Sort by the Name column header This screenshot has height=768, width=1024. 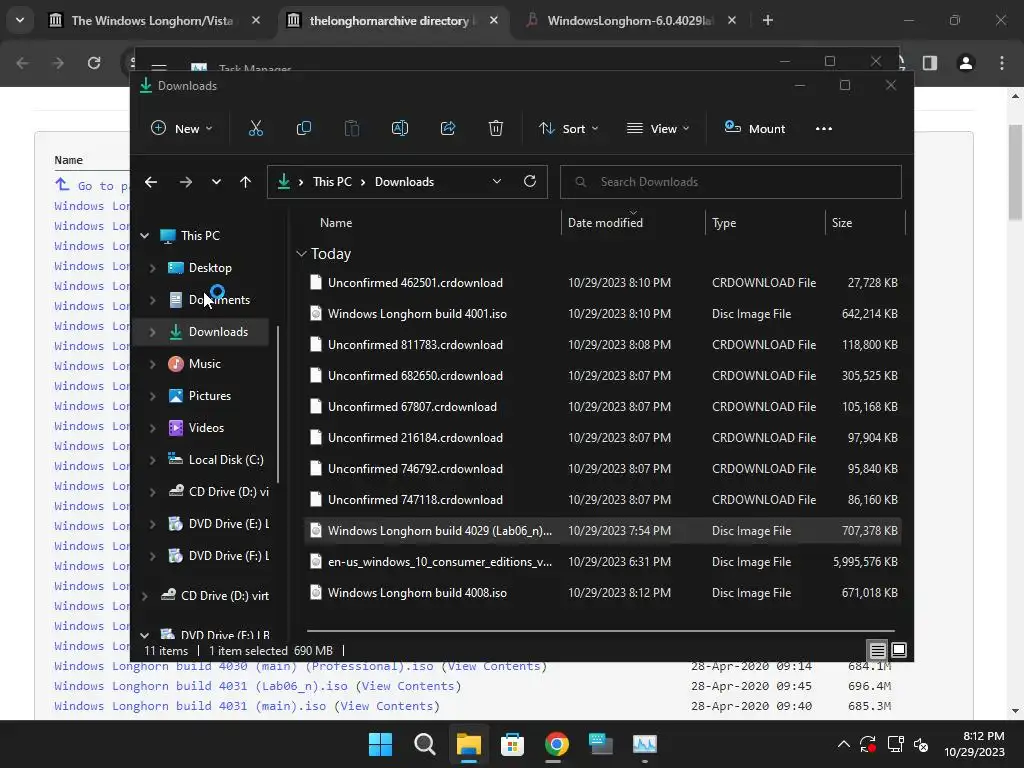[x=336, y=223]
